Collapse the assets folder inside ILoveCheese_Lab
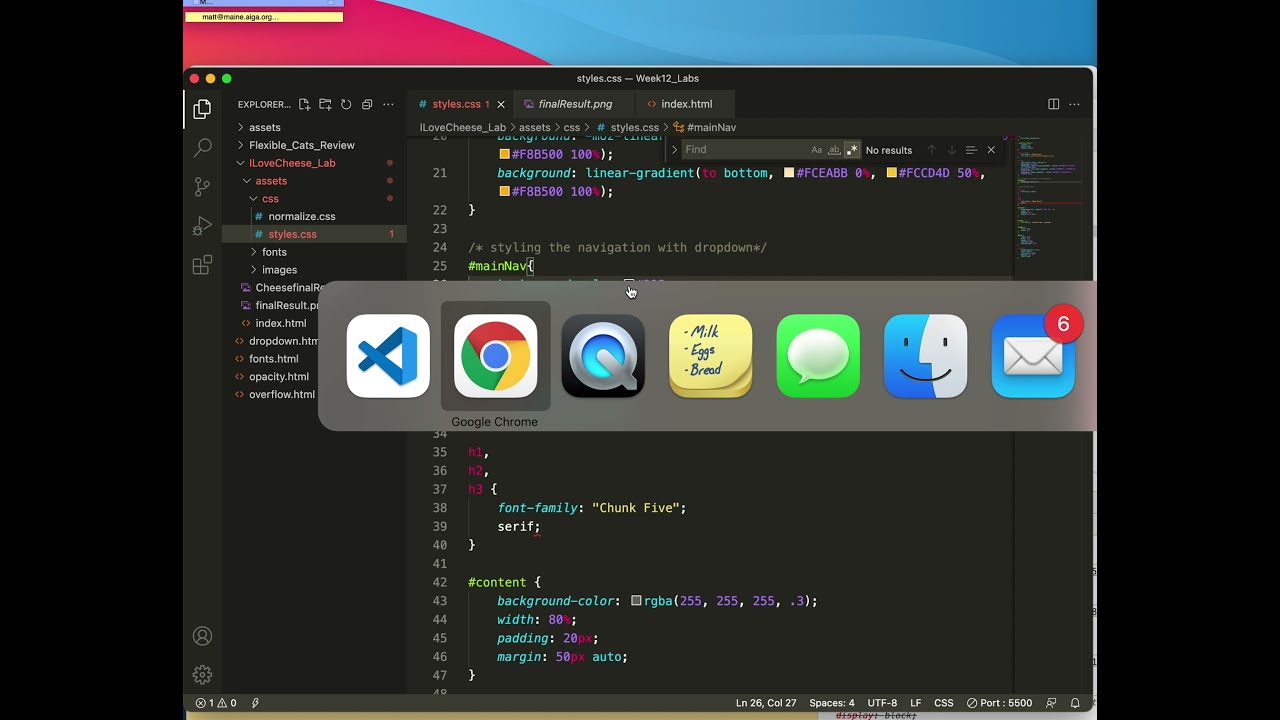The height and width of the screenshot is (720, 1280). coord(271,181)
